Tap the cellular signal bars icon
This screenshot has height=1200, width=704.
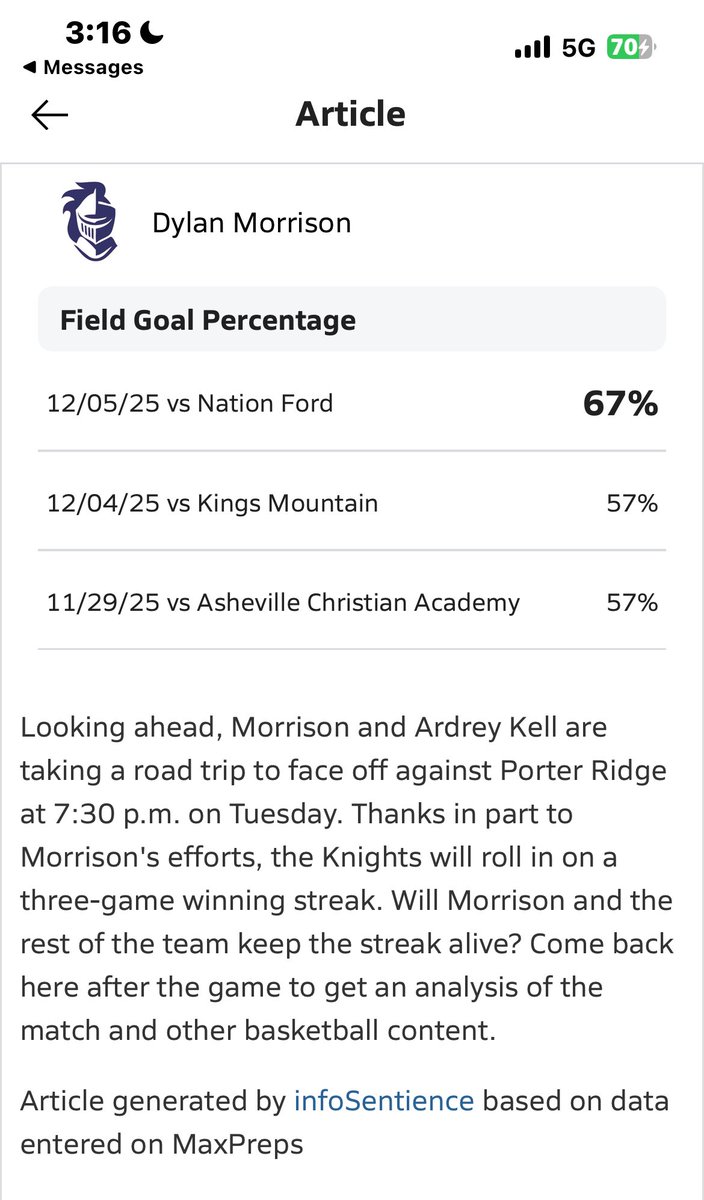pos(532,47)
